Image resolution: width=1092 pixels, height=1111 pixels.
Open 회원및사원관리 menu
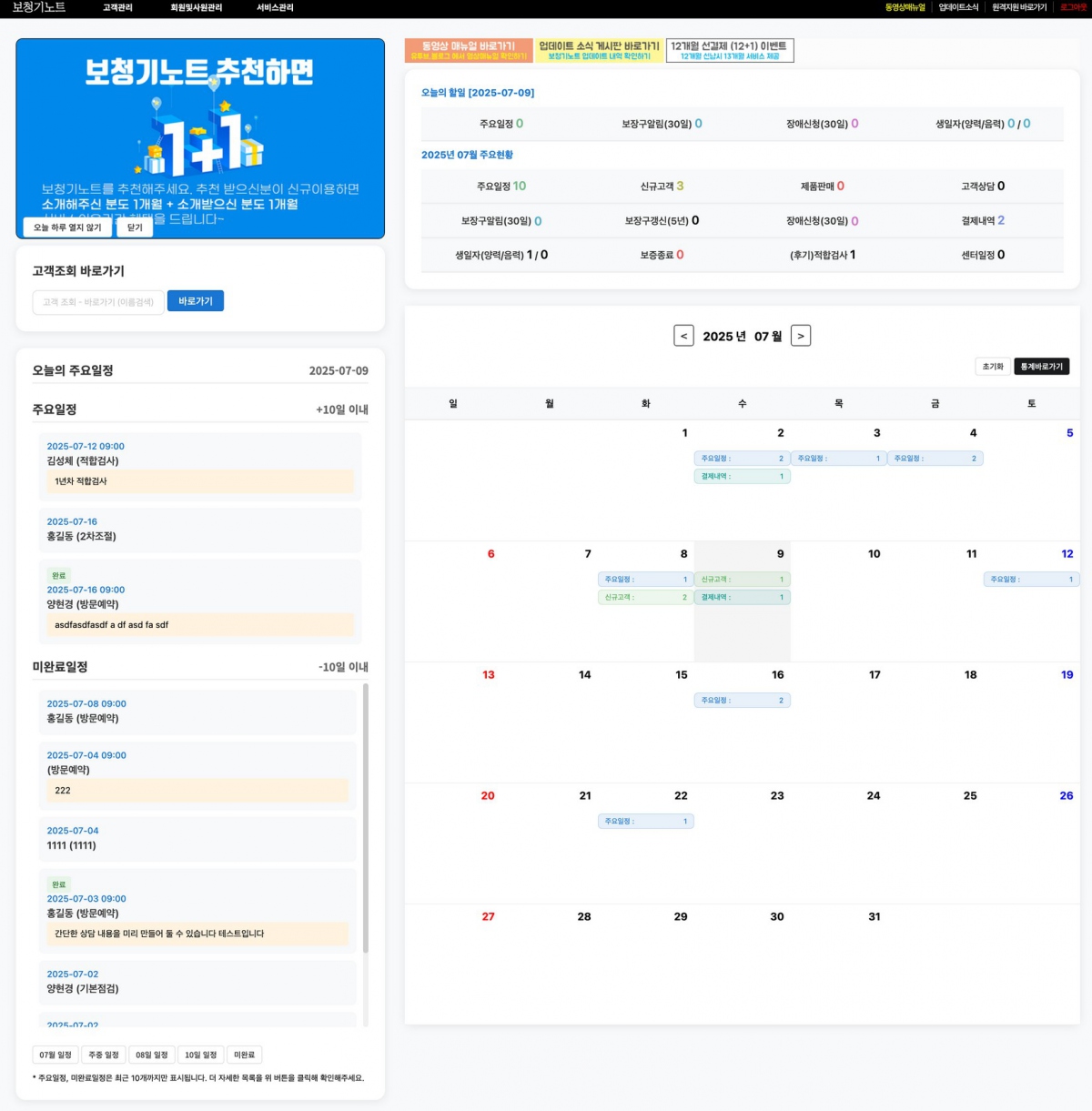196,7
